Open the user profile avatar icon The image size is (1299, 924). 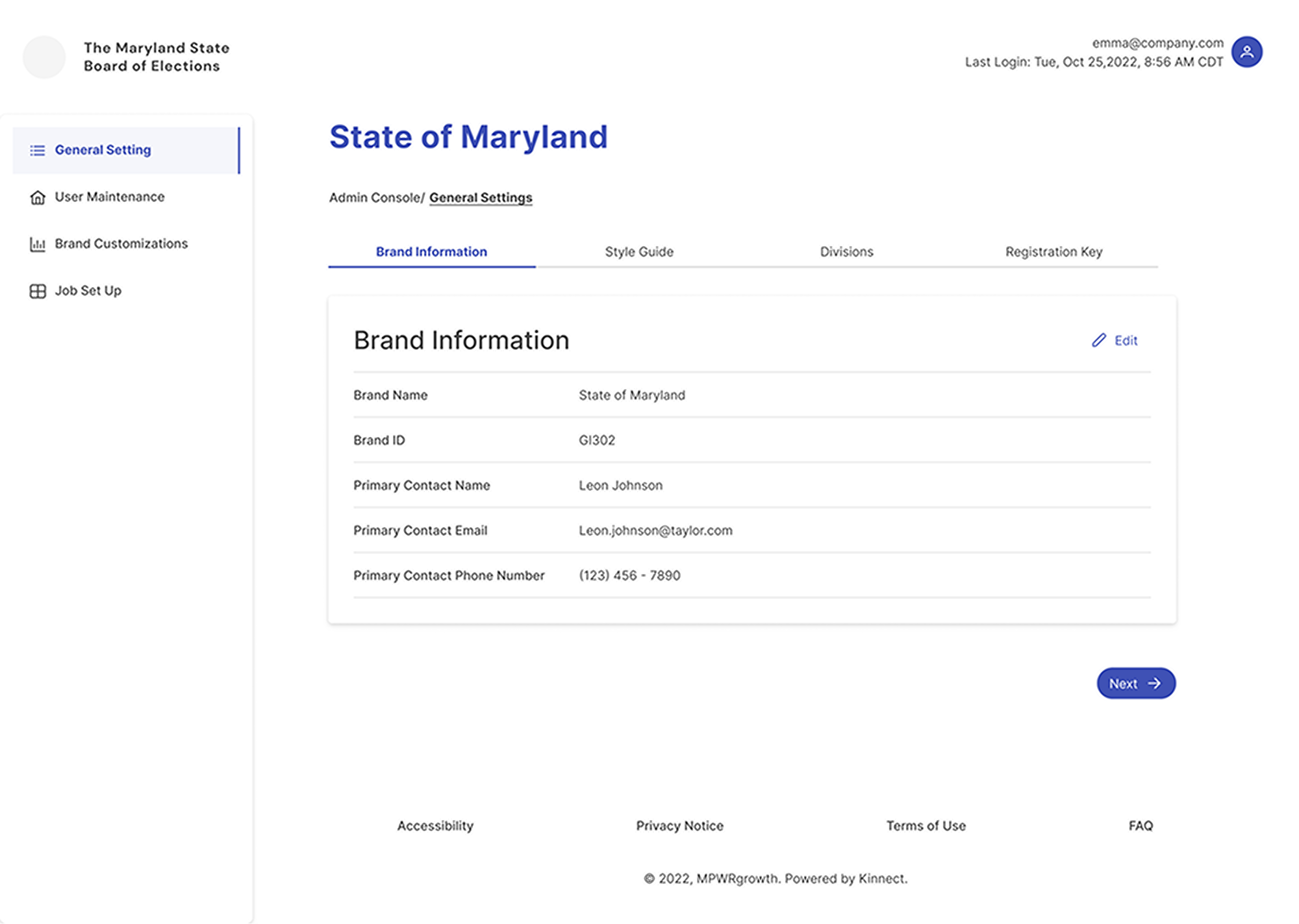pyautogui.click(x=1246, y=52)
